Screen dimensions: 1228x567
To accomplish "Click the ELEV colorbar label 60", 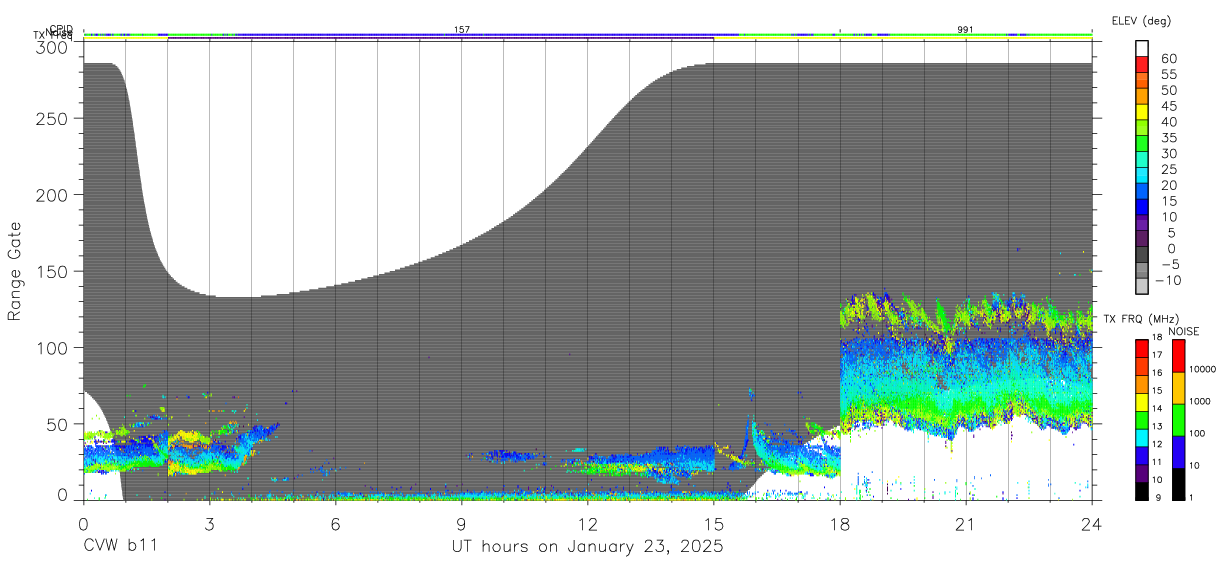I will 1169,58.
